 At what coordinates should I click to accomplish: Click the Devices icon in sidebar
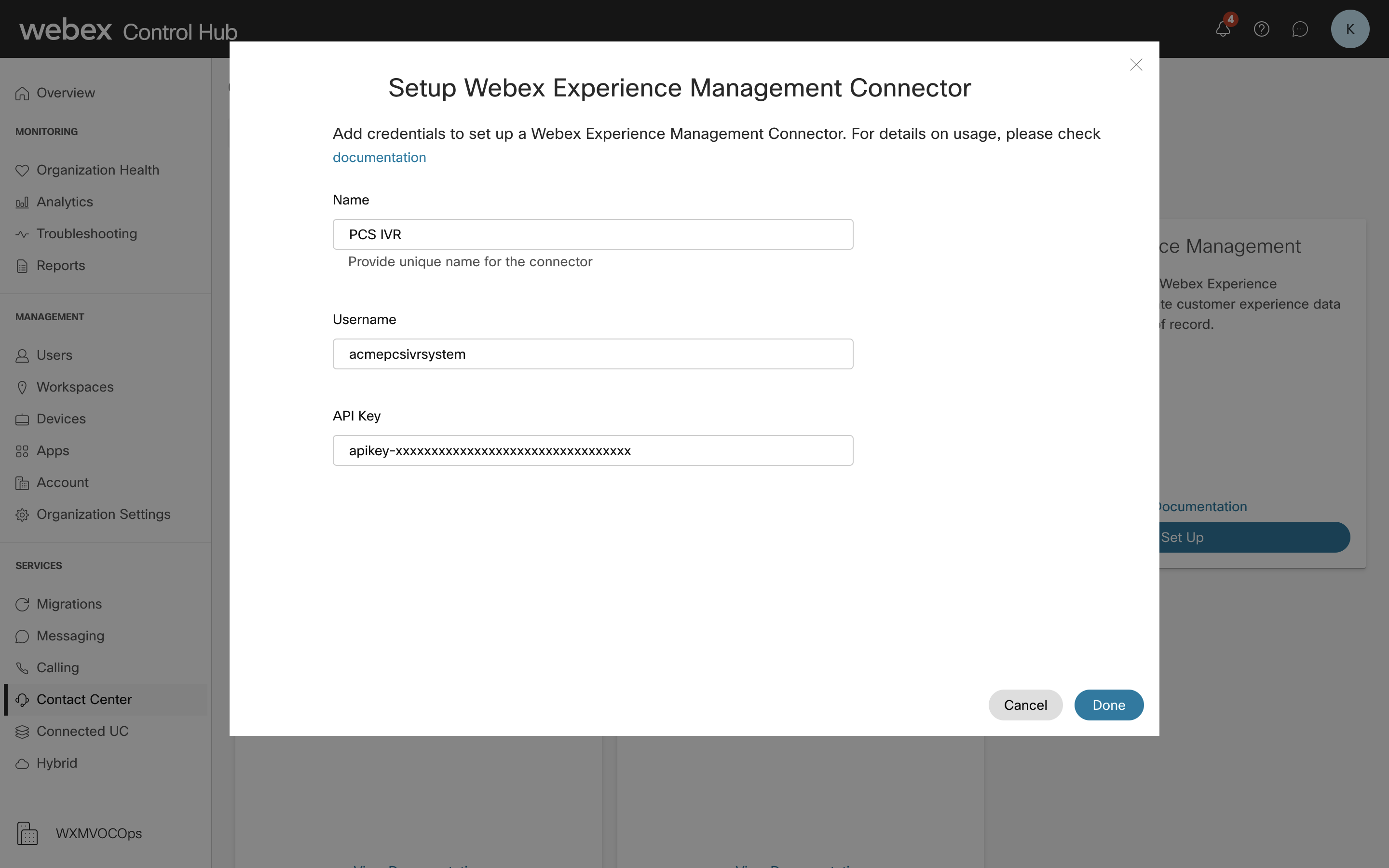click(22, 419)
